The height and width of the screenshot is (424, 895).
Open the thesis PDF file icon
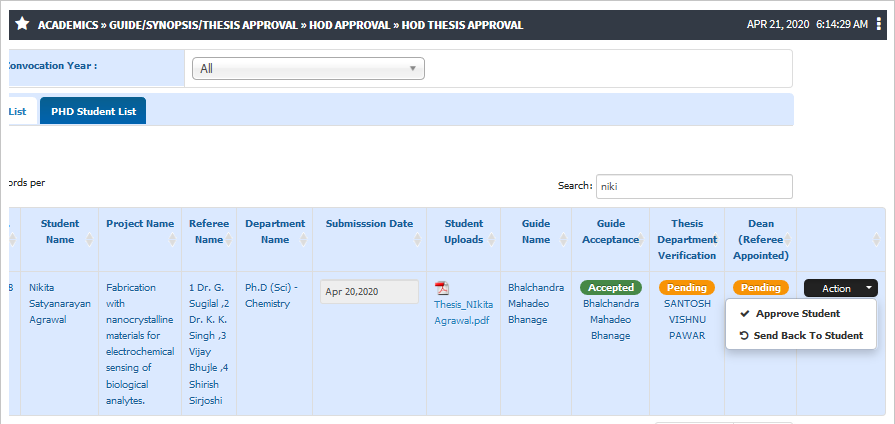pyautogui.click(x=442, y=289)
